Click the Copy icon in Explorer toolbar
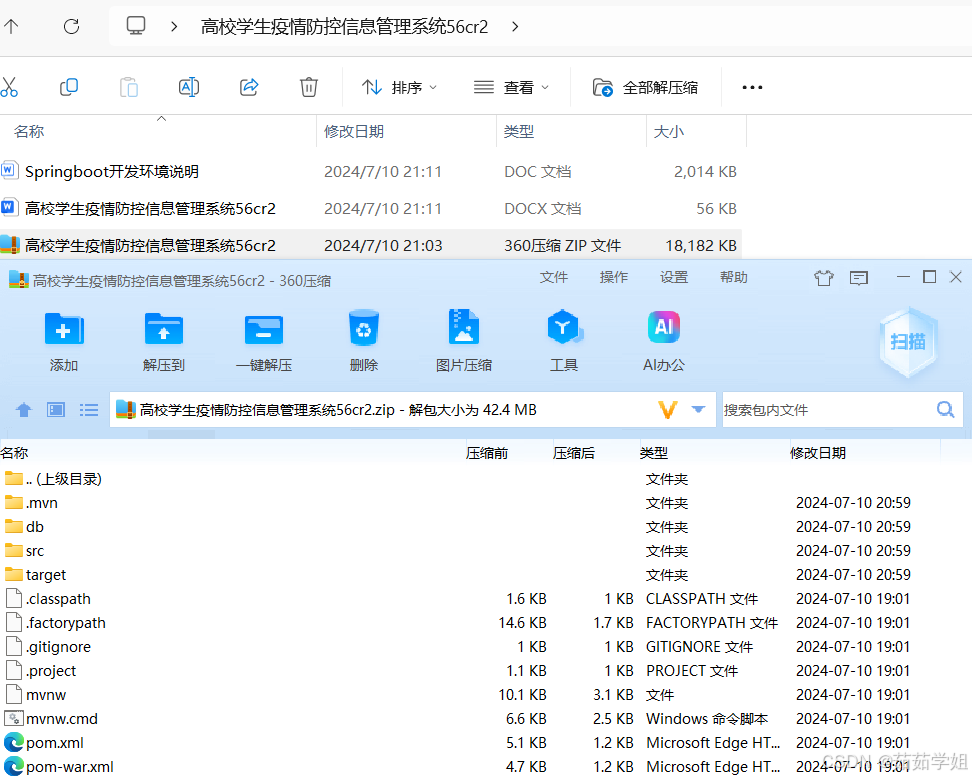 tap(69, 87)
